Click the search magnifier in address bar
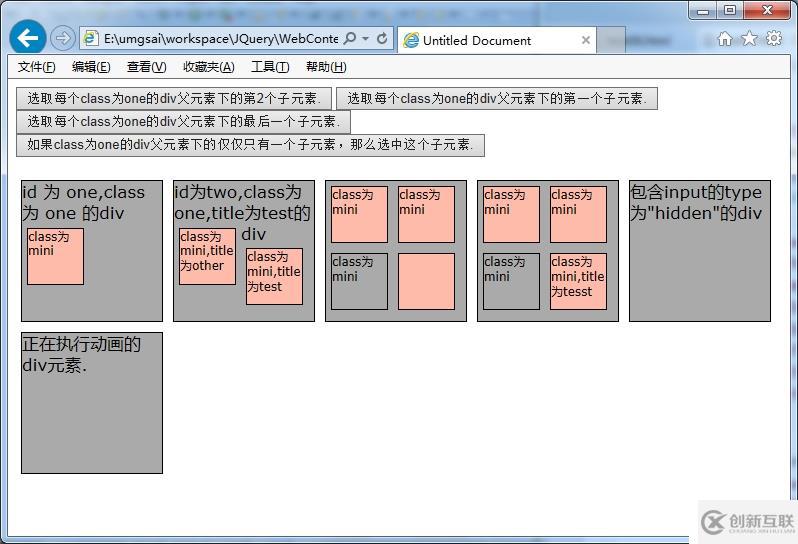Image resolution: width=798 pixels, height=544 pixels. pyautogui.click(x=350, y=38)
